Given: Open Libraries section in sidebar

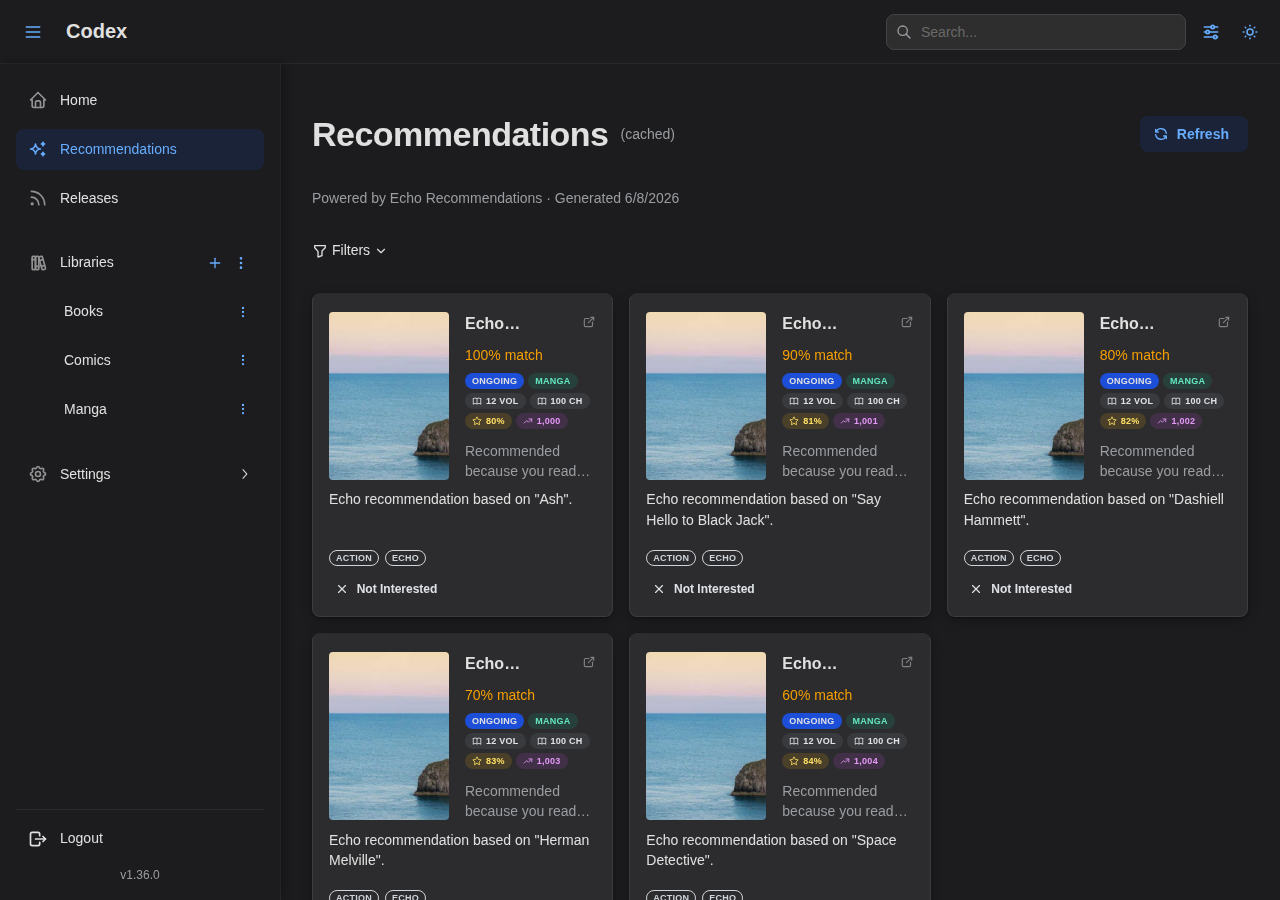Looking at the screenshot, I should click(87, 262).
